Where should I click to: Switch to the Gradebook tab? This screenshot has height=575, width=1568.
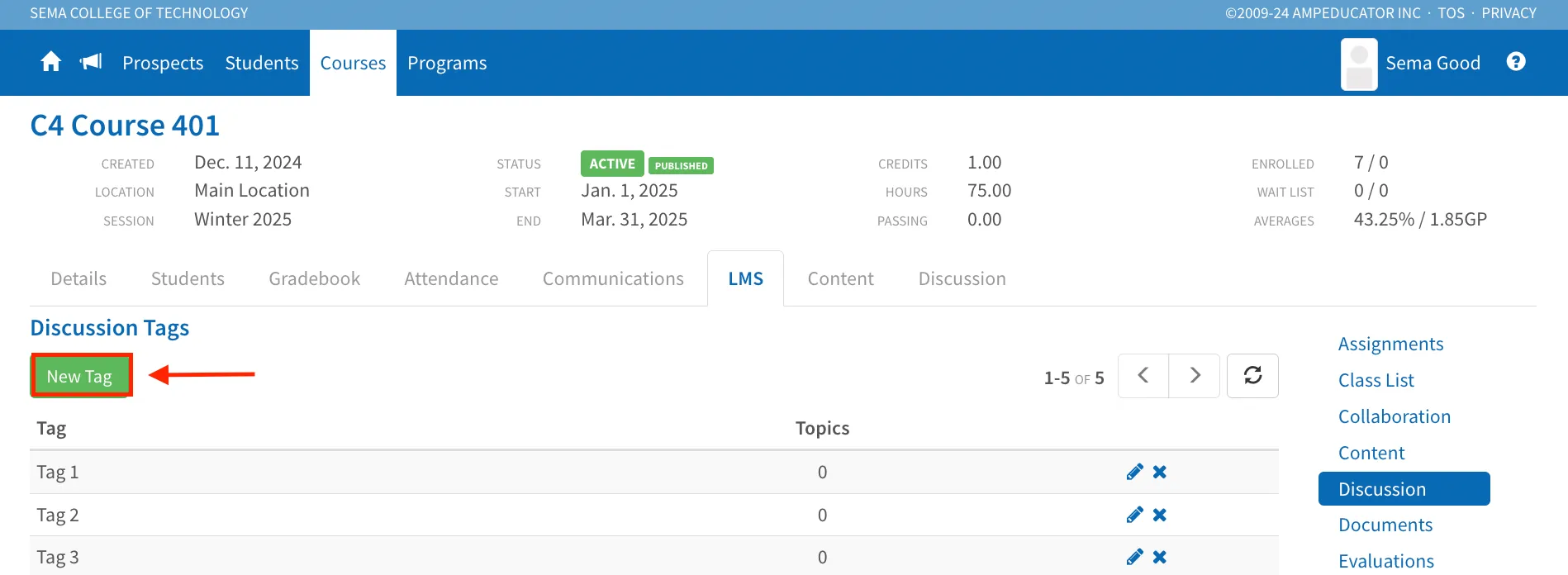[314, 278]
